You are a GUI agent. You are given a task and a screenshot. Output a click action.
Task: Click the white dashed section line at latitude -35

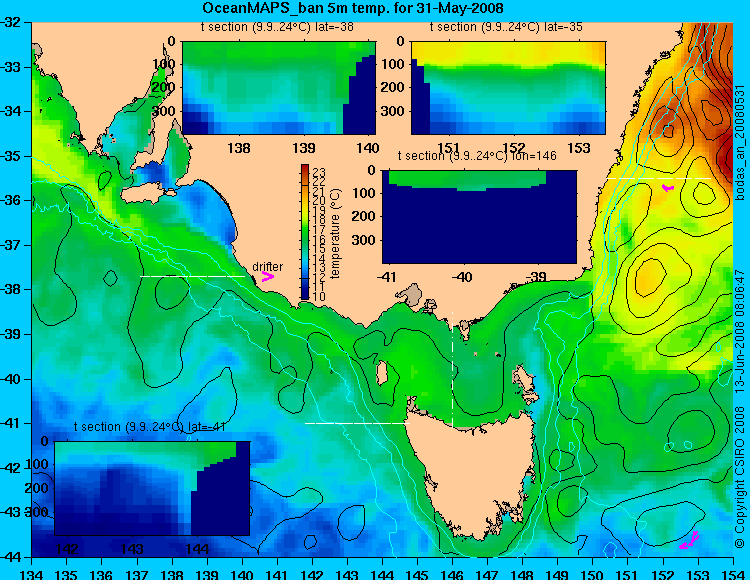(660, 178)
